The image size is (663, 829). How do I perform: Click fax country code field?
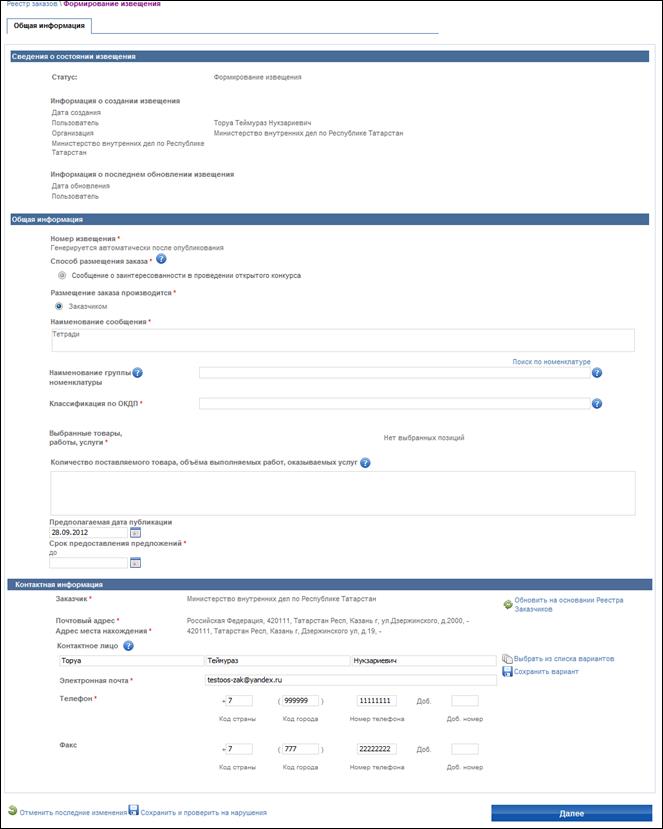click(x=240, y=749)
